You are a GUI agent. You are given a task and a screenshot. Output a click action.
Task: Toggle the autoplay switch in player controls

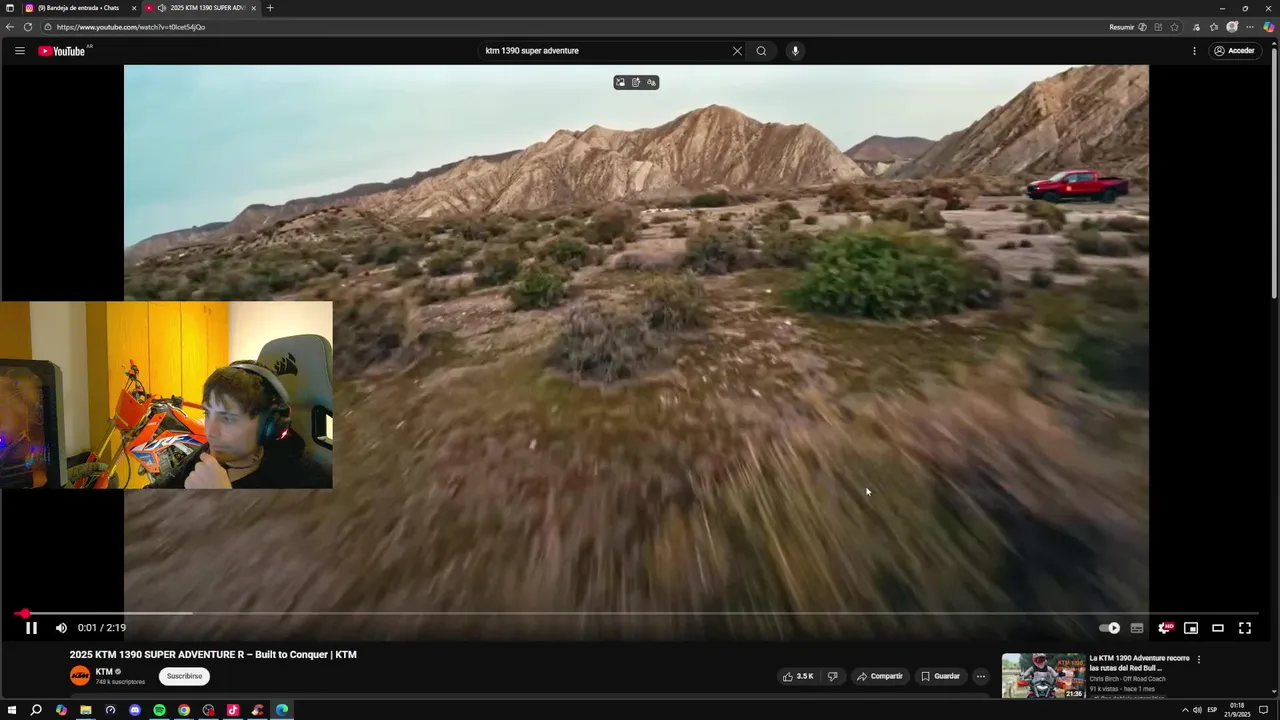click(x=1109, y=628)
